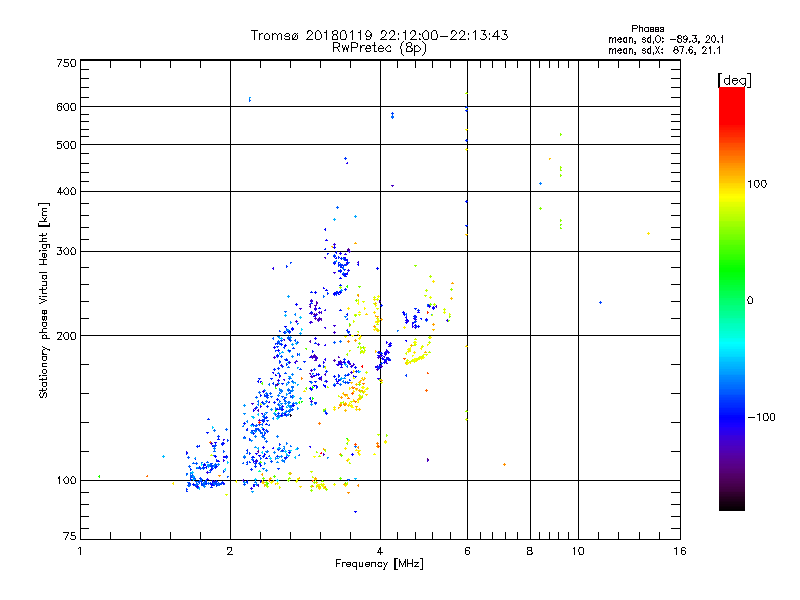This screenshot has height=600, width=800.
Task: Select the 'mean, sd,O: -89.3, 20.1' line
Action: click(x=666, y=39)
